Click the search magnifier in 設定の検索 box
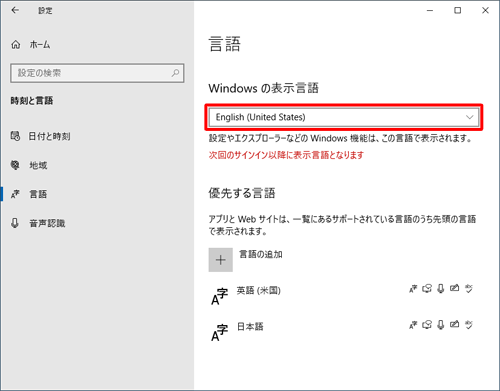Viewport: 500px width, 391px height. pos(175,73)
